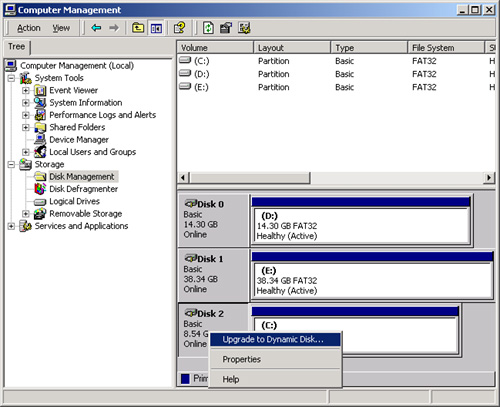500x407 pixels.
Task: Open the View menu
Action: (61, 28)
